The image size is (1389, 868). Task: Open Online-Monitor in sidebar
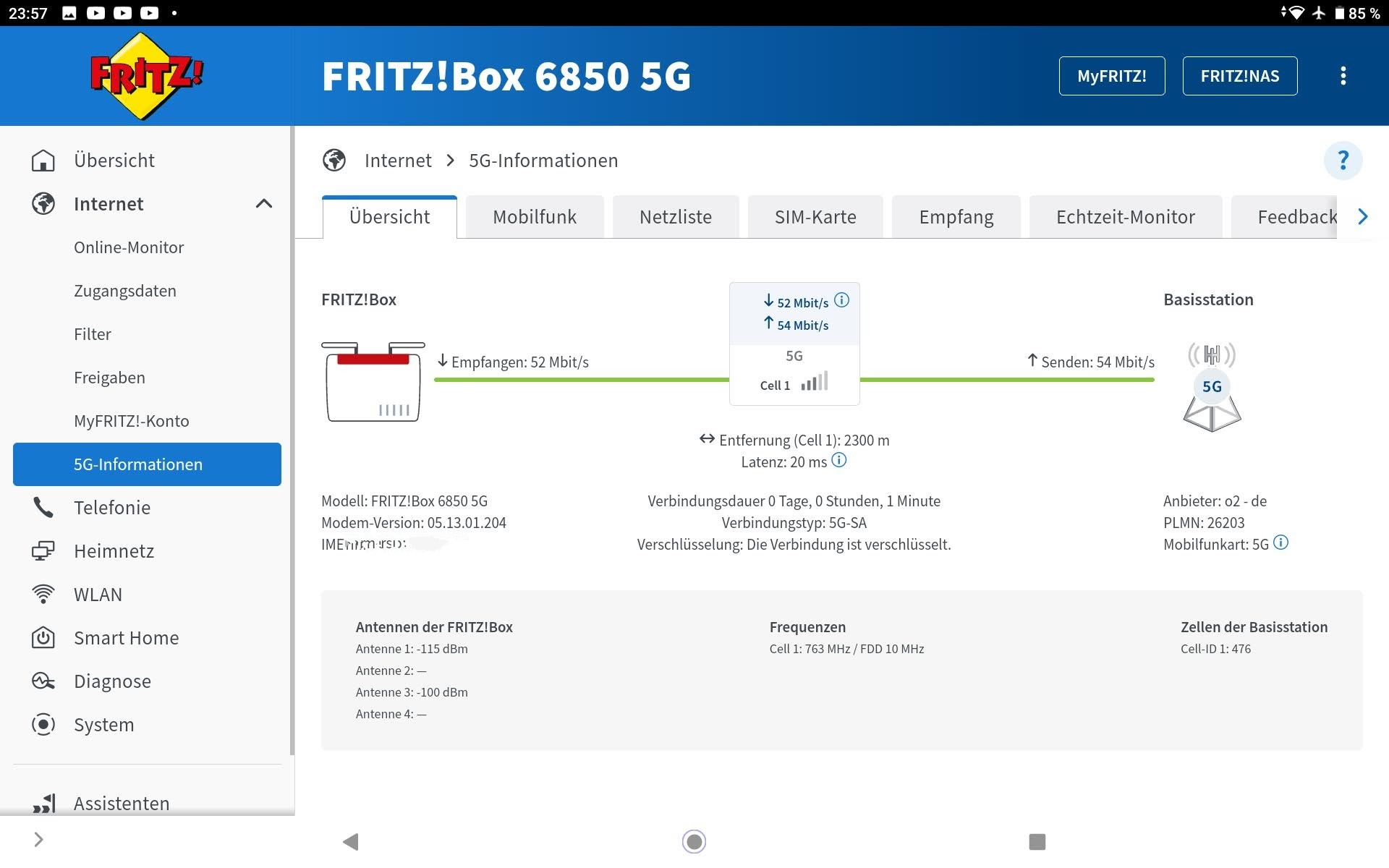(x=129, y=247)
